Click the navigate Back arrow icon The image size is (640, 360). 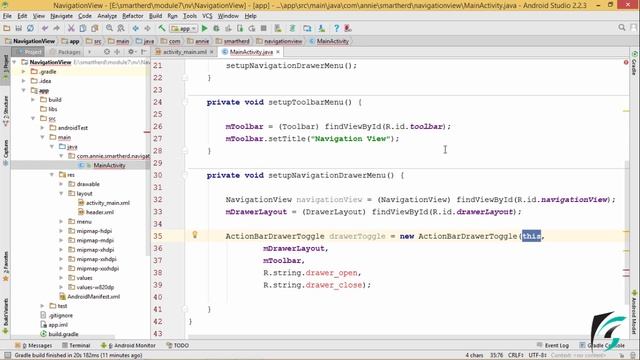tap(136, 28)
